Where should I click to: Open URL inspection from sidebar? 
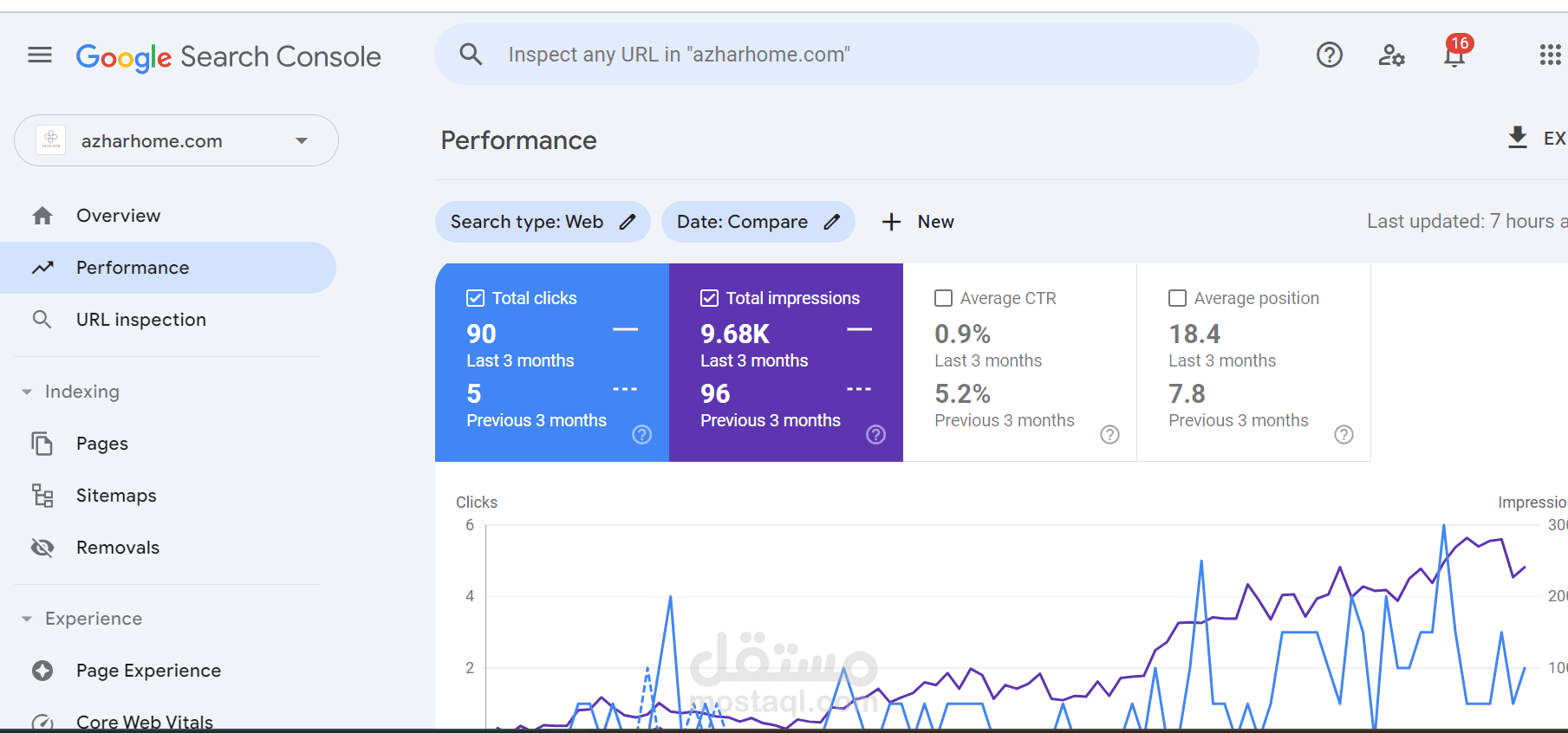(x=140, y=320)
